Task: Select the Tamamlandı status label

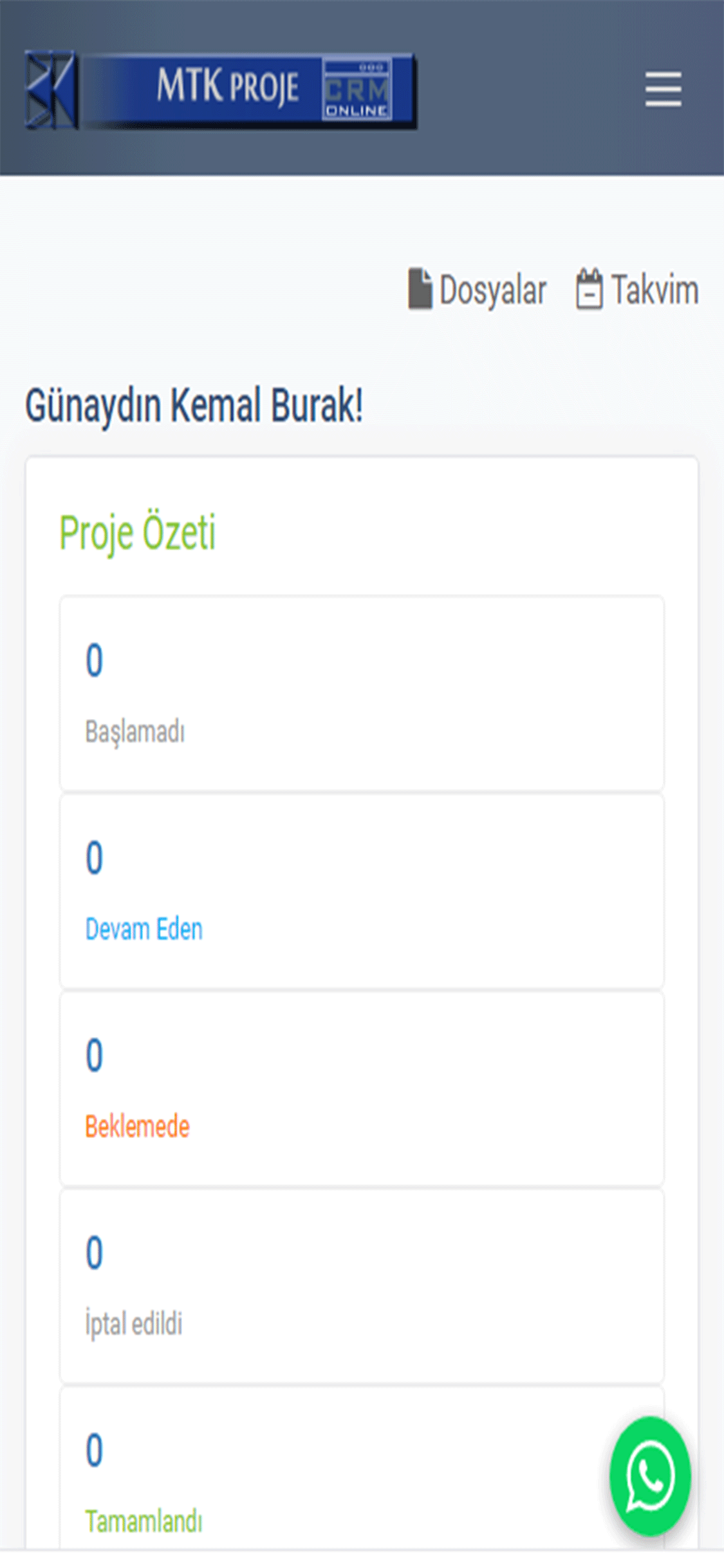Action: pyautogui.click(x=144, y=1522)
